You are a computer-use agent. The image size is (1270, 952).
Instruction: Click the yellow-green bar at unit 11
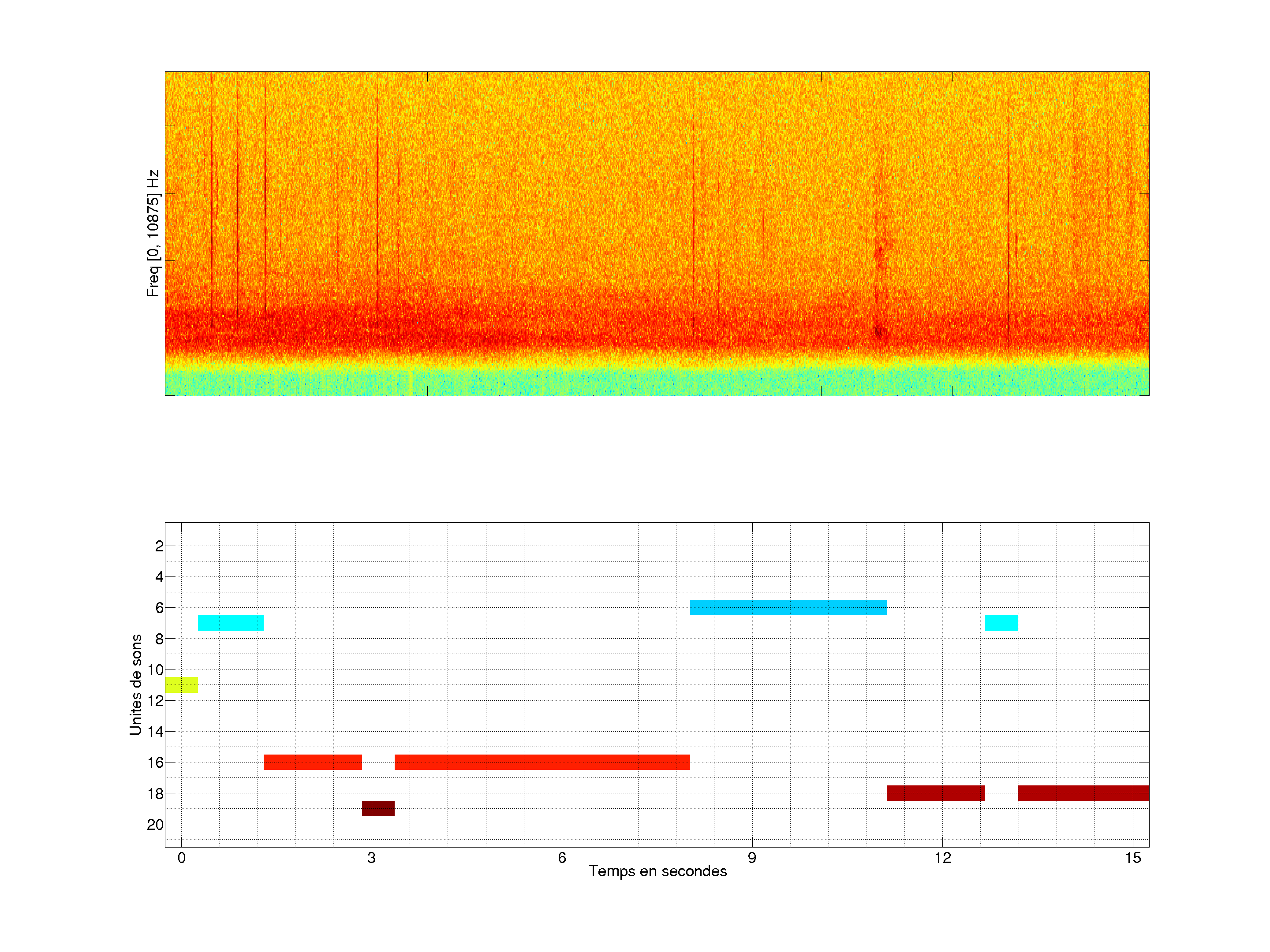pyautogui.click(x=181, y=684)
